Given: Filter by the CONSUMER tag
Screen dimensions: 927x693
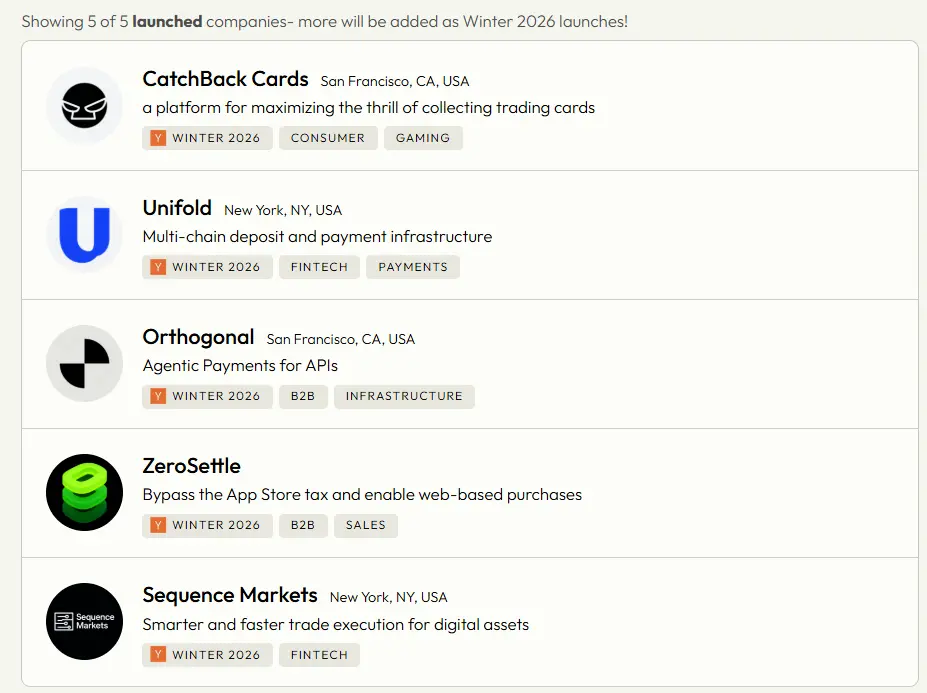Looking at the screenshot, I should [328, 138].
